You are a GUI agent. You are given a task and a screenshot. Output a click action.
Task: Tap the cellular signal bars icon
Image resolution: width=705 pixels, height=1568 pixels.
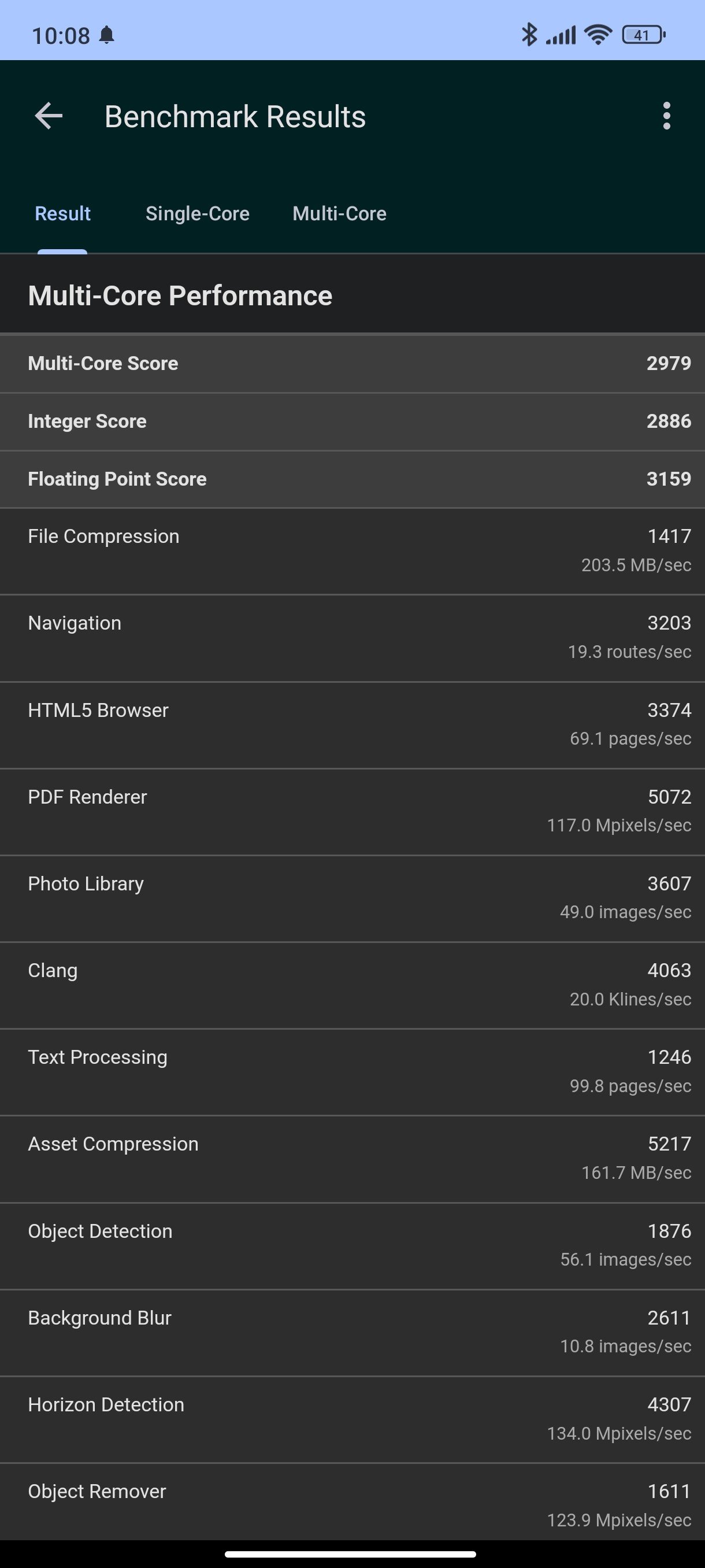[x=561, y=35]
